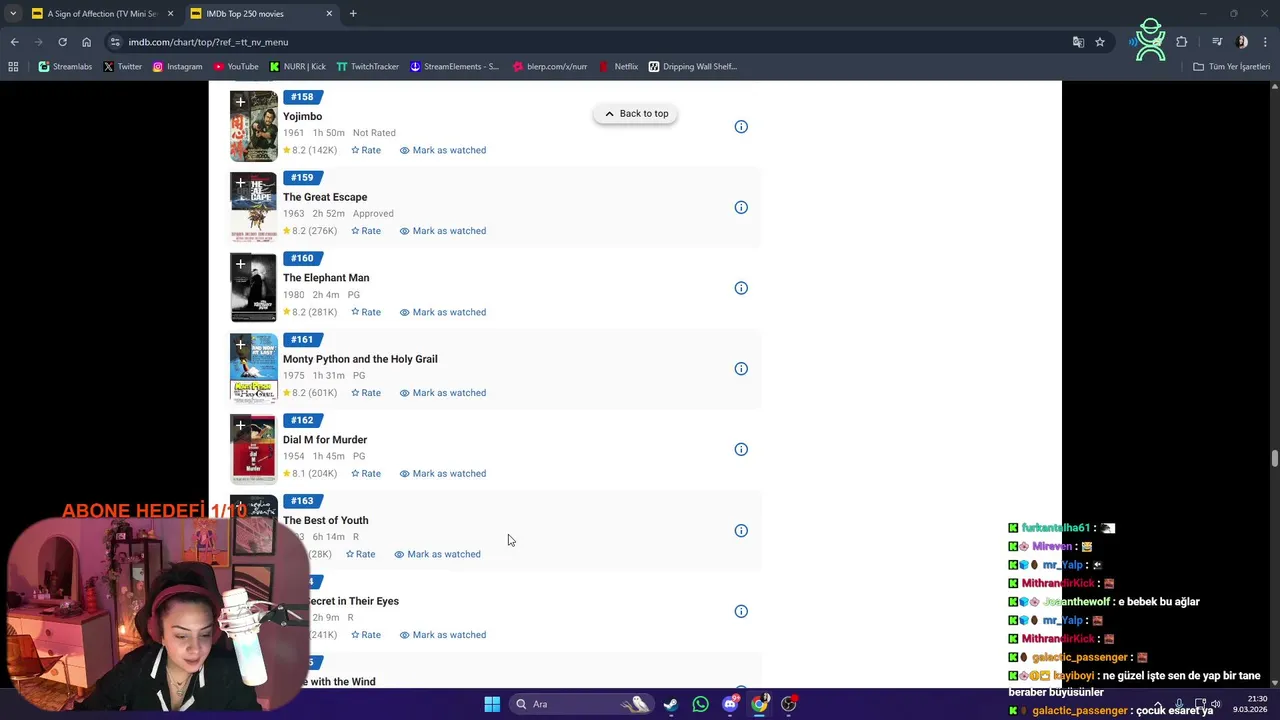The height and width of the screenshot is (720, 1280).
Task: Open The Elephant Man poster thumbnail
Action: point(254,288)
